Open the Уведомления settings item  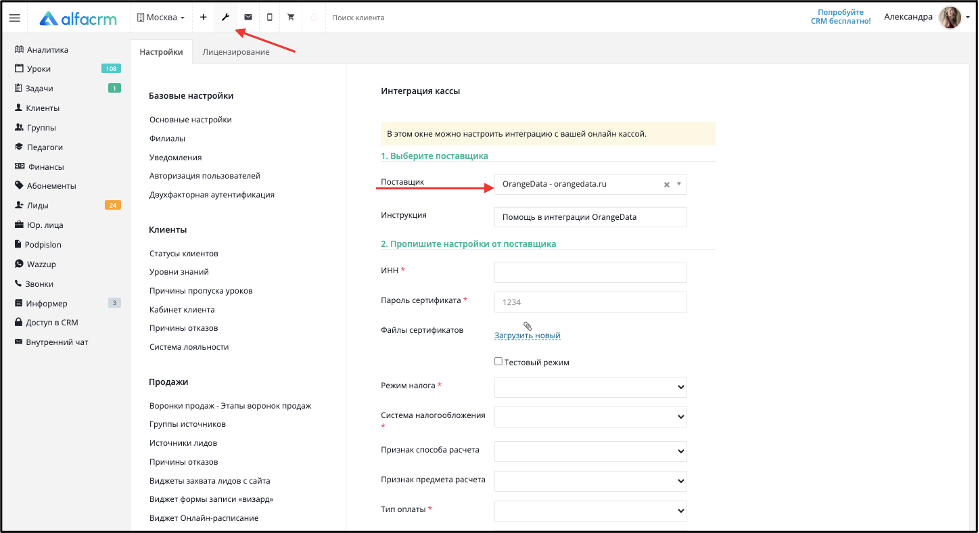[175, 157]
